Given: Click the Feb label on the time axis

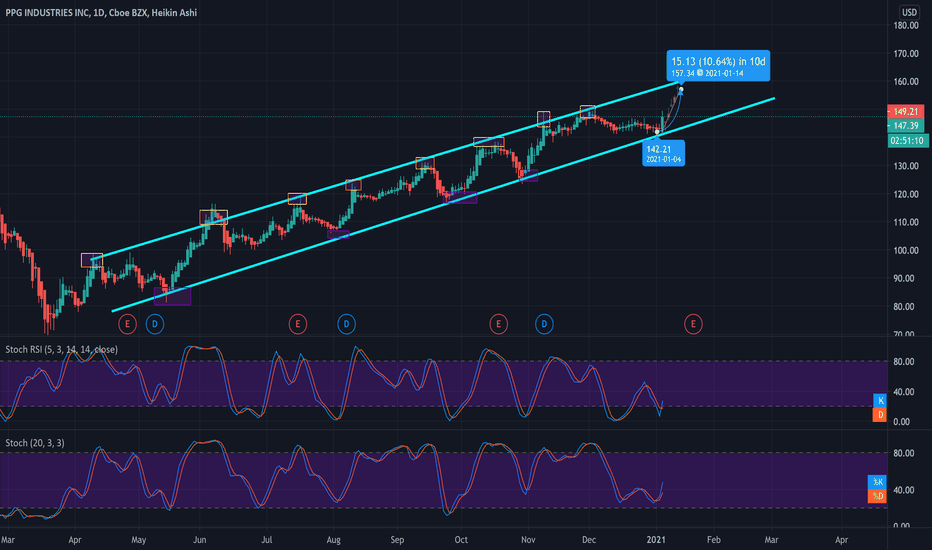Looking at the screenshot, I should (x=713, y=540).
